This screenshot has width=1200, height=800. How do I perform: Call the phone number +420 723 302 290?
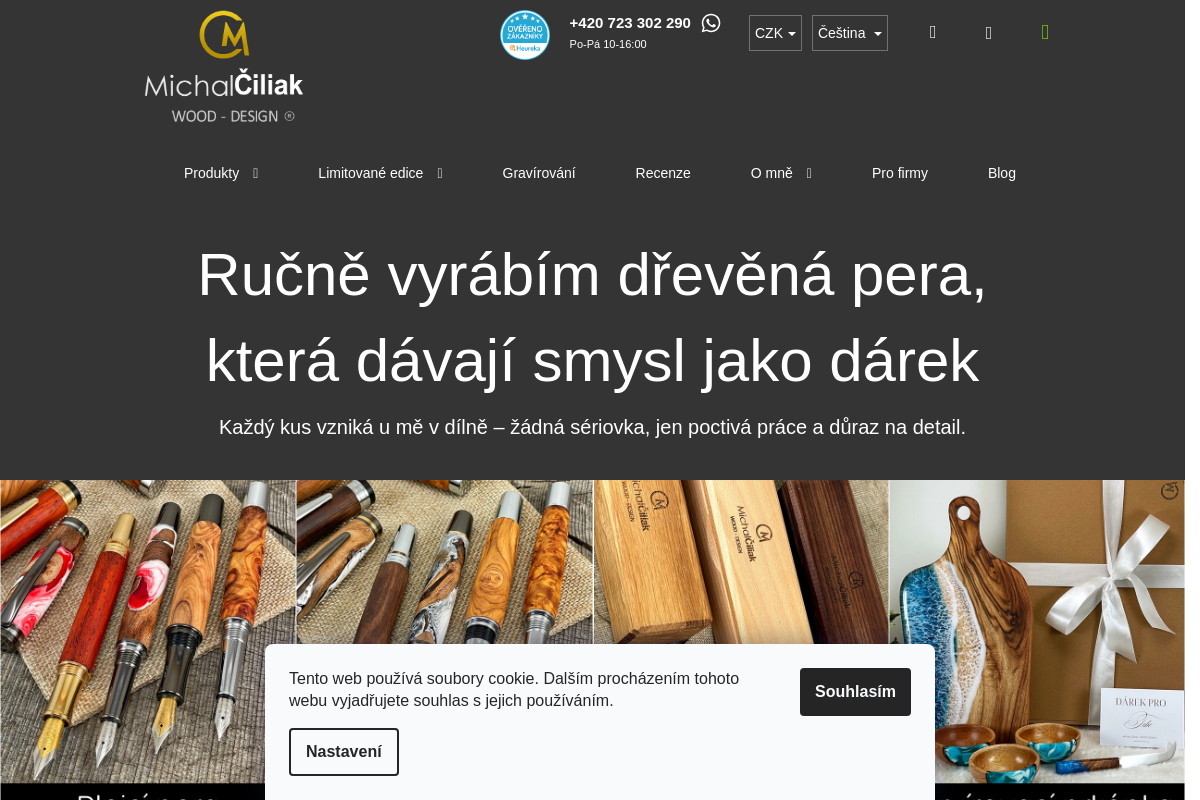coord(630,23)
